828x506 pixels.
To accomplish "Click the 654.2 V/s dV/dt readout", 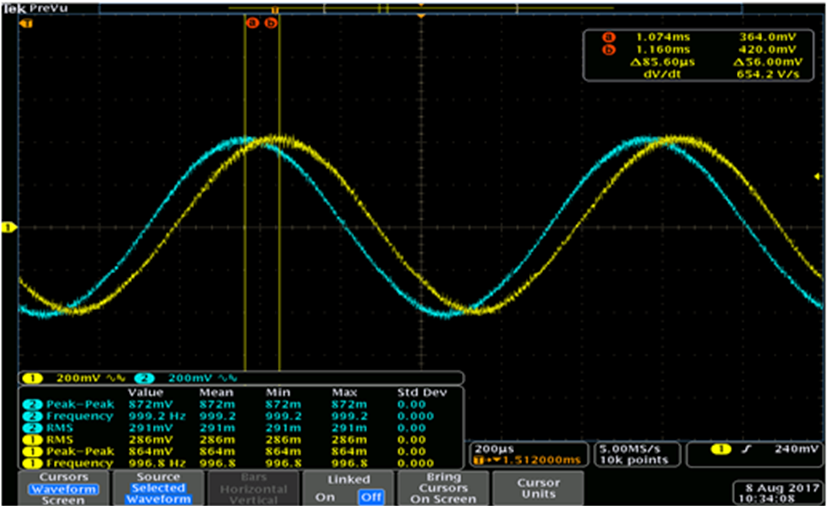I will pyautogui.click(x=768, y=74).
